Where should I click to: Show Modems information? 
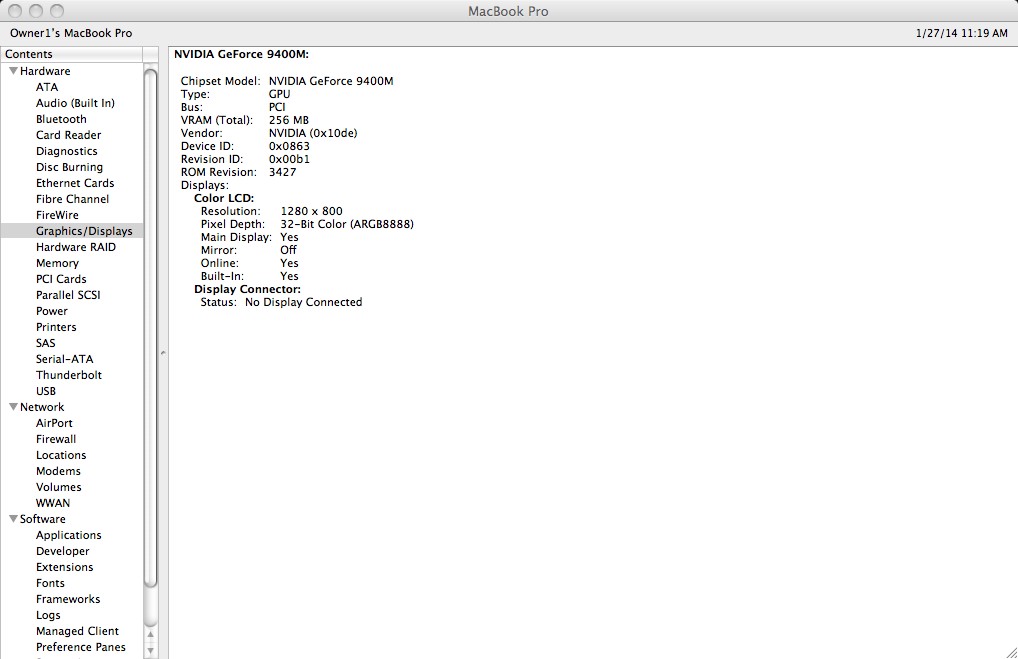(58, 471)
